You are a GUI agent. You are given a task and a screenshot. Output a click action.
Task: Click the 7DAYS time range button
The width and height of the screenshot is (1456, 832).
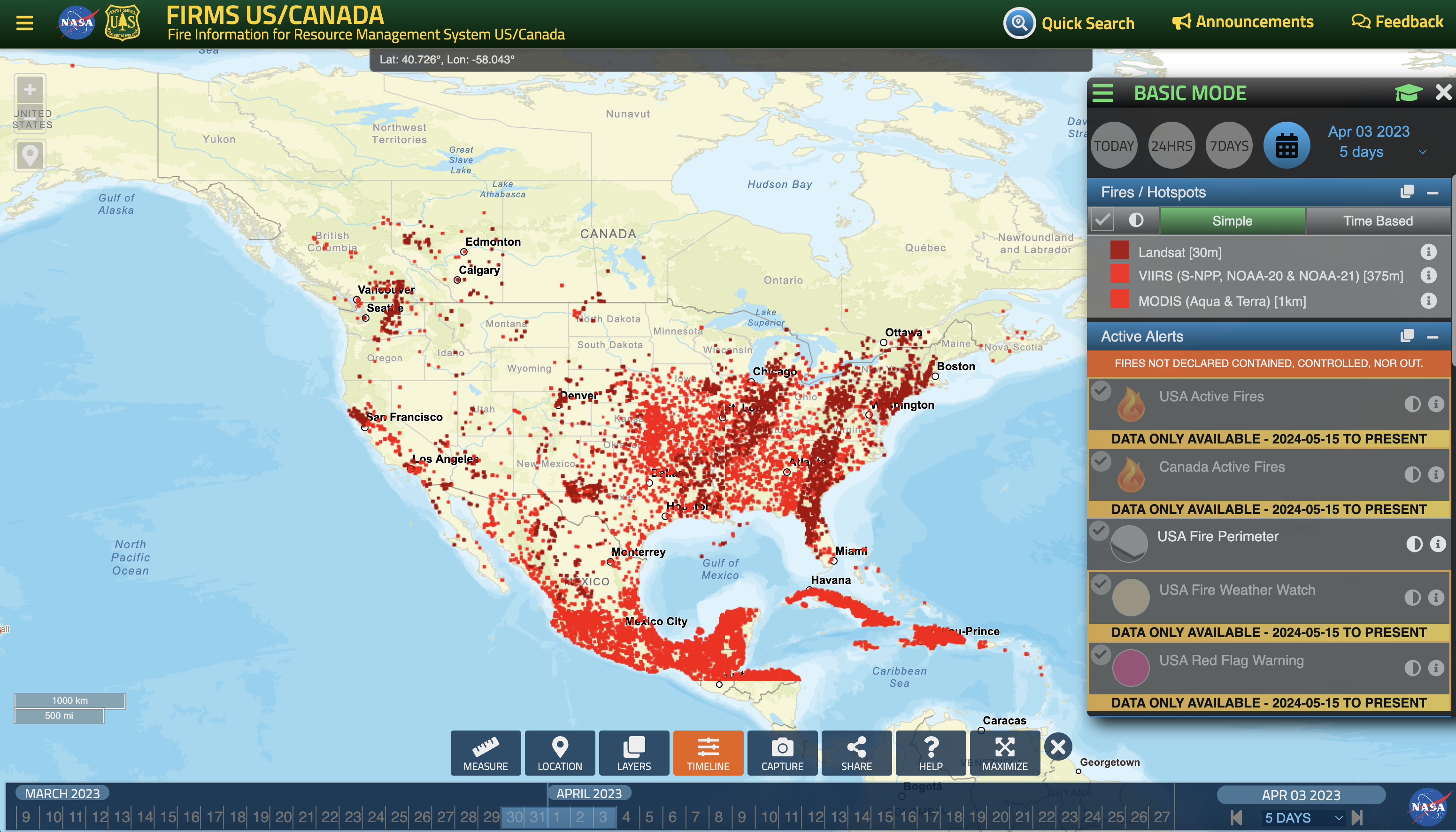point(1229,145)
